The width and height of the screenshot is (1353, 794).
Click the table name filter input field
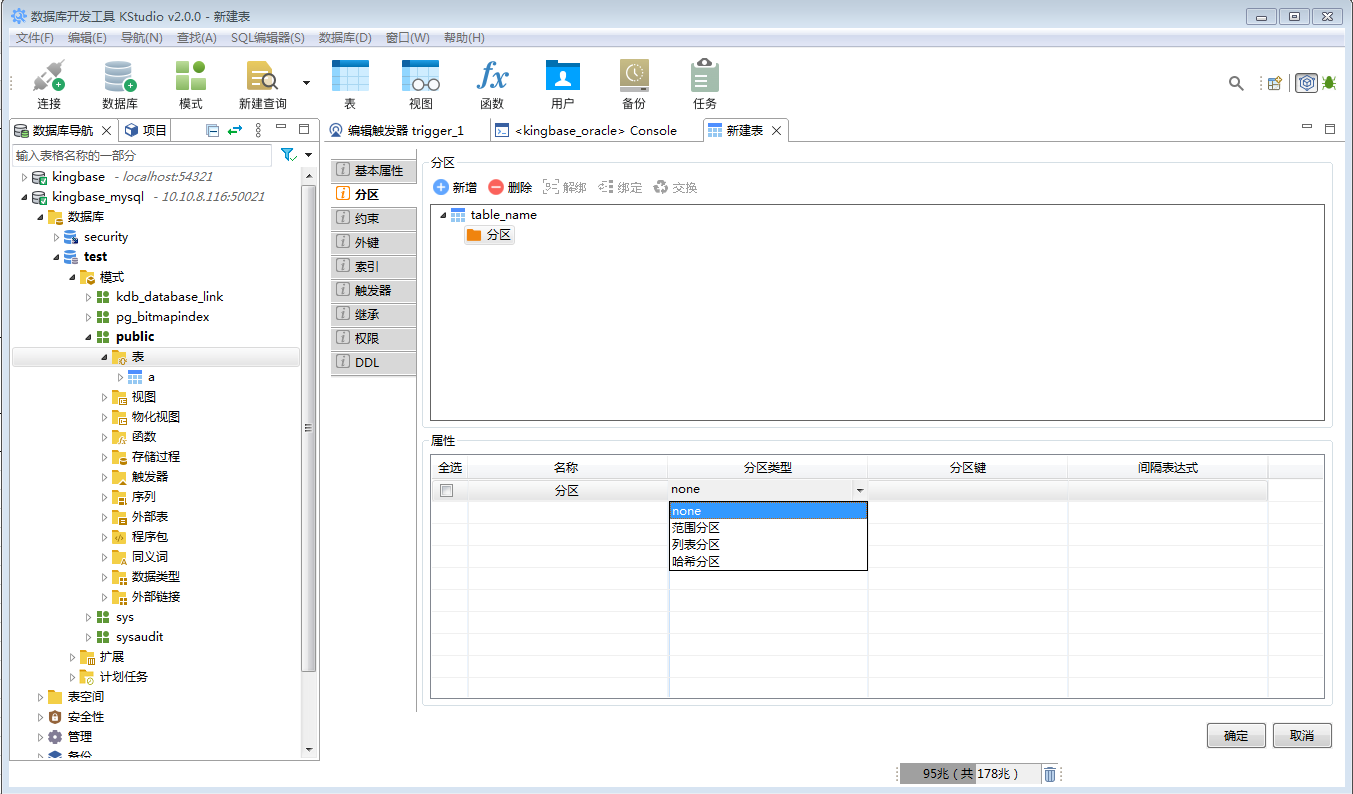pos(140,155)
